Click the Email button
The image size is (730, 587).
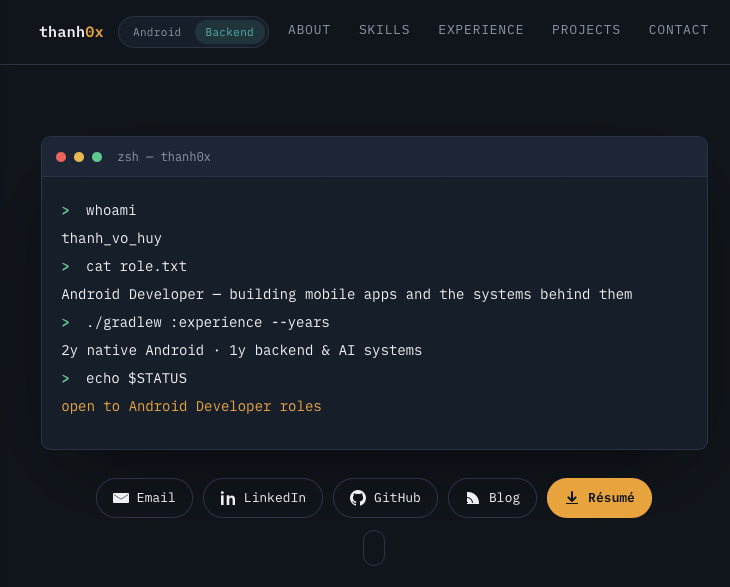coord(144,498)
